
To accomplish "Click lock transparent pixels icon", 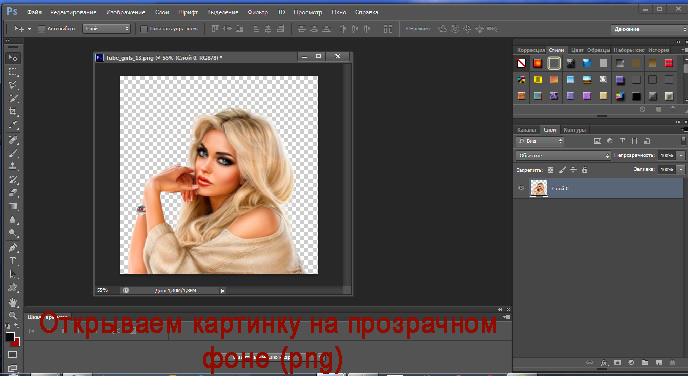I will point(551,170).
